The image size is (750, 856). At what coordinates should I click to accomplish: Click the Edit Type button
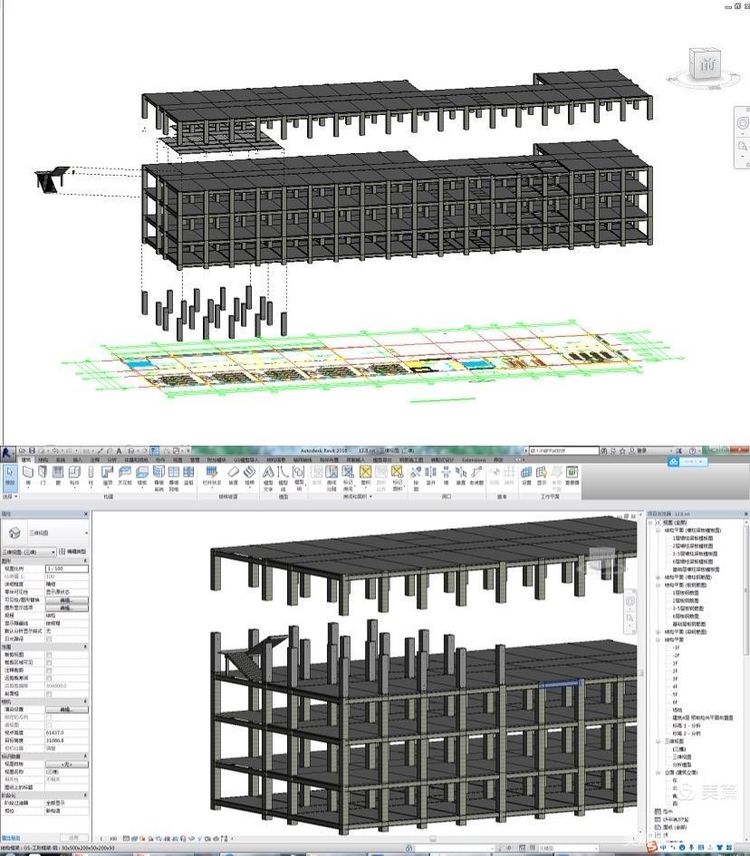pos(75,551)
